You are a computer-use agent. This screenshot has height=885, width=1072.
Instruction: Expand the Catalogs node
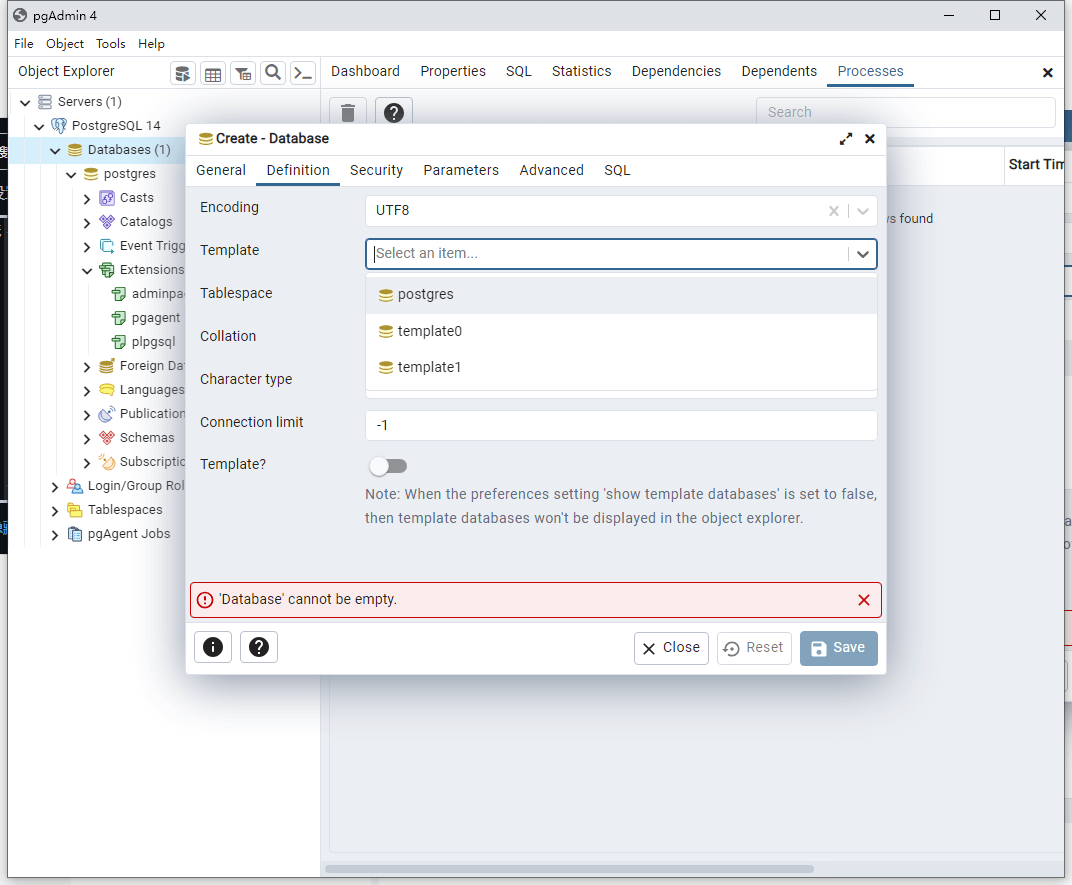click(x=87, y=223)
